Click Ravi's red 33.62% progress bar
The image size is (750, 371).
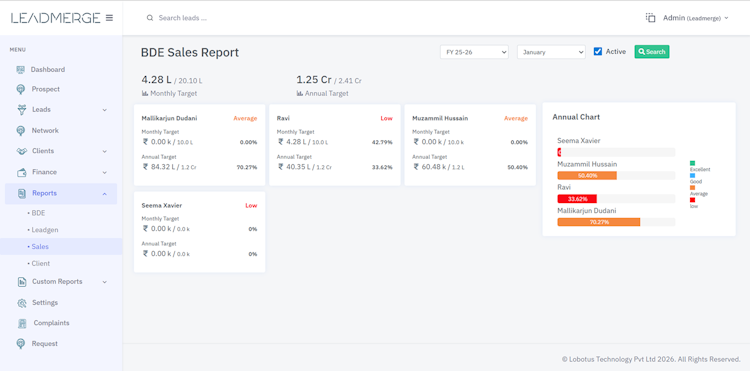(577, 199)
